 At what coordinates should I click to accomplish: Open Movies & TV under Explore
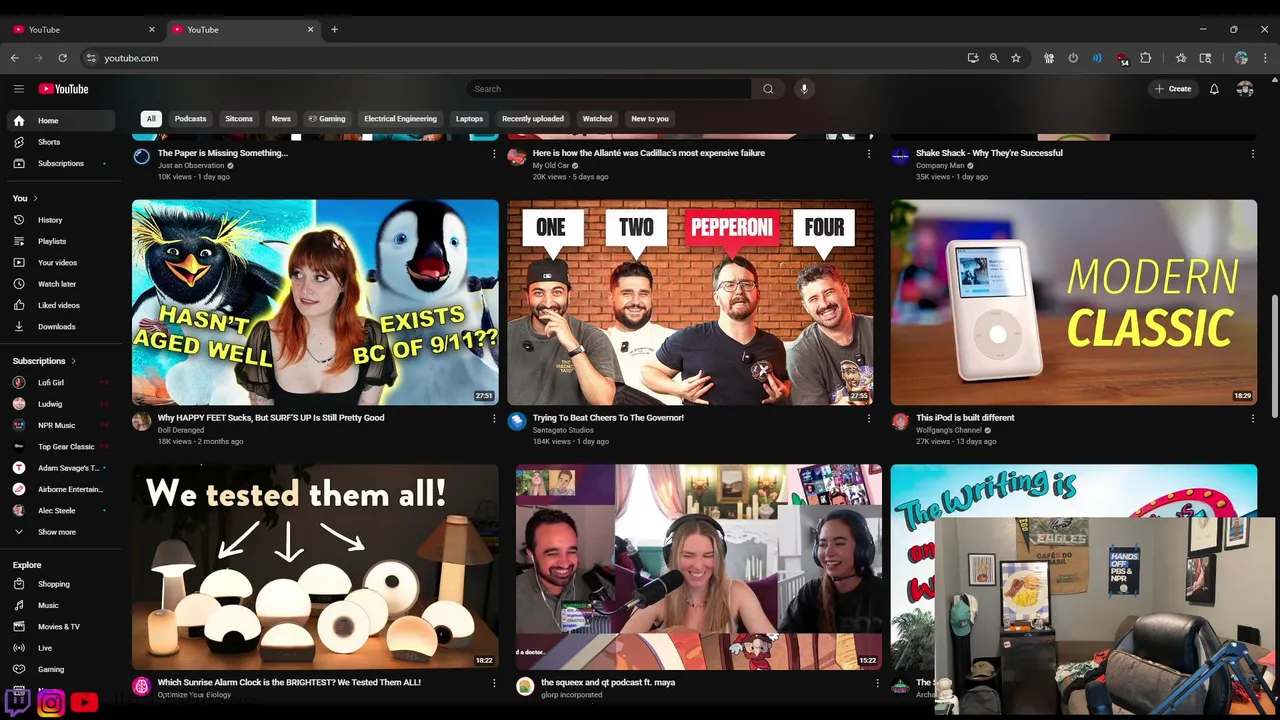(x=61, y=626)
